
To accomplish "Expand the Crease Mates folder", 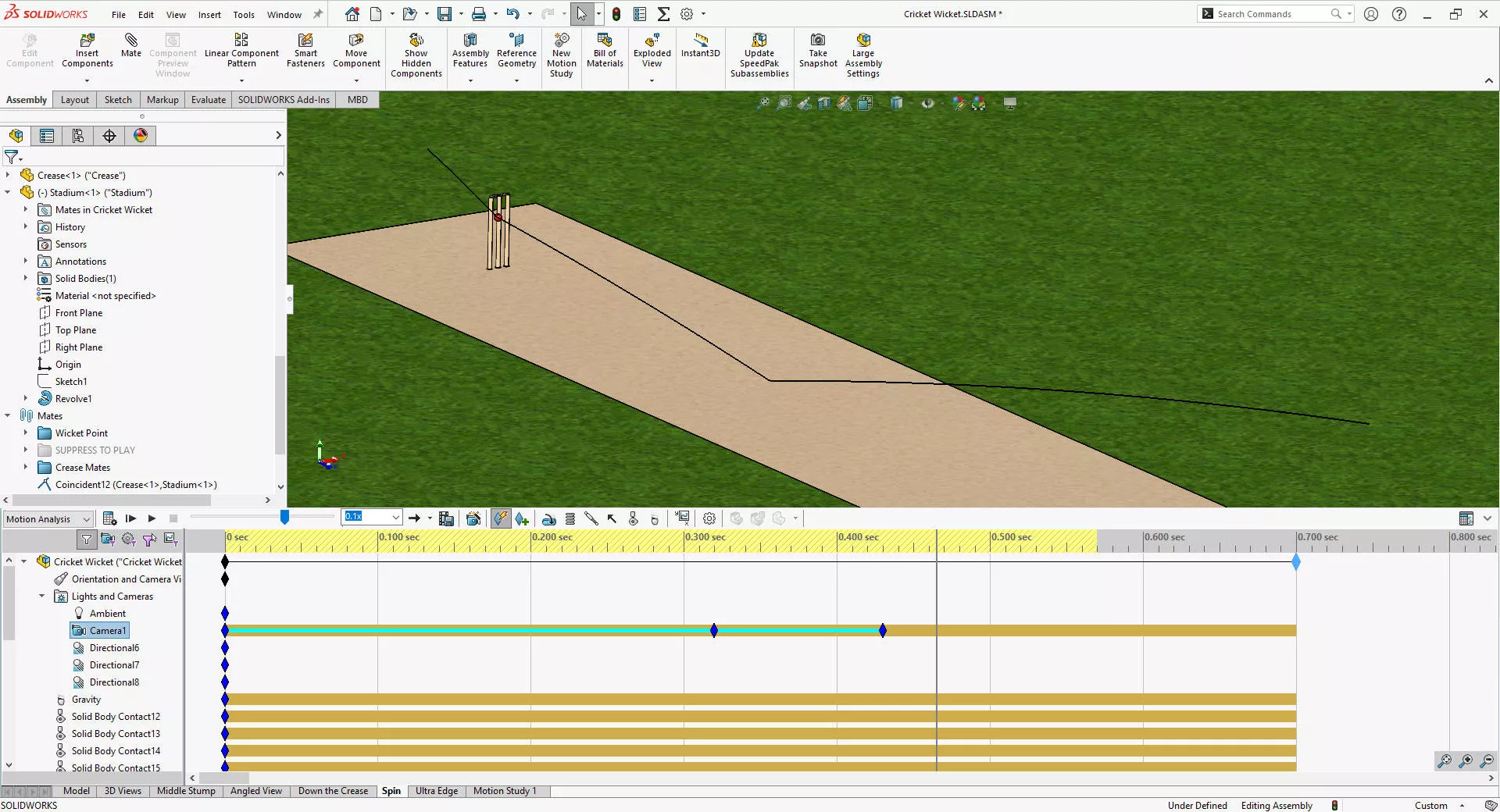I will click(26, 467).
